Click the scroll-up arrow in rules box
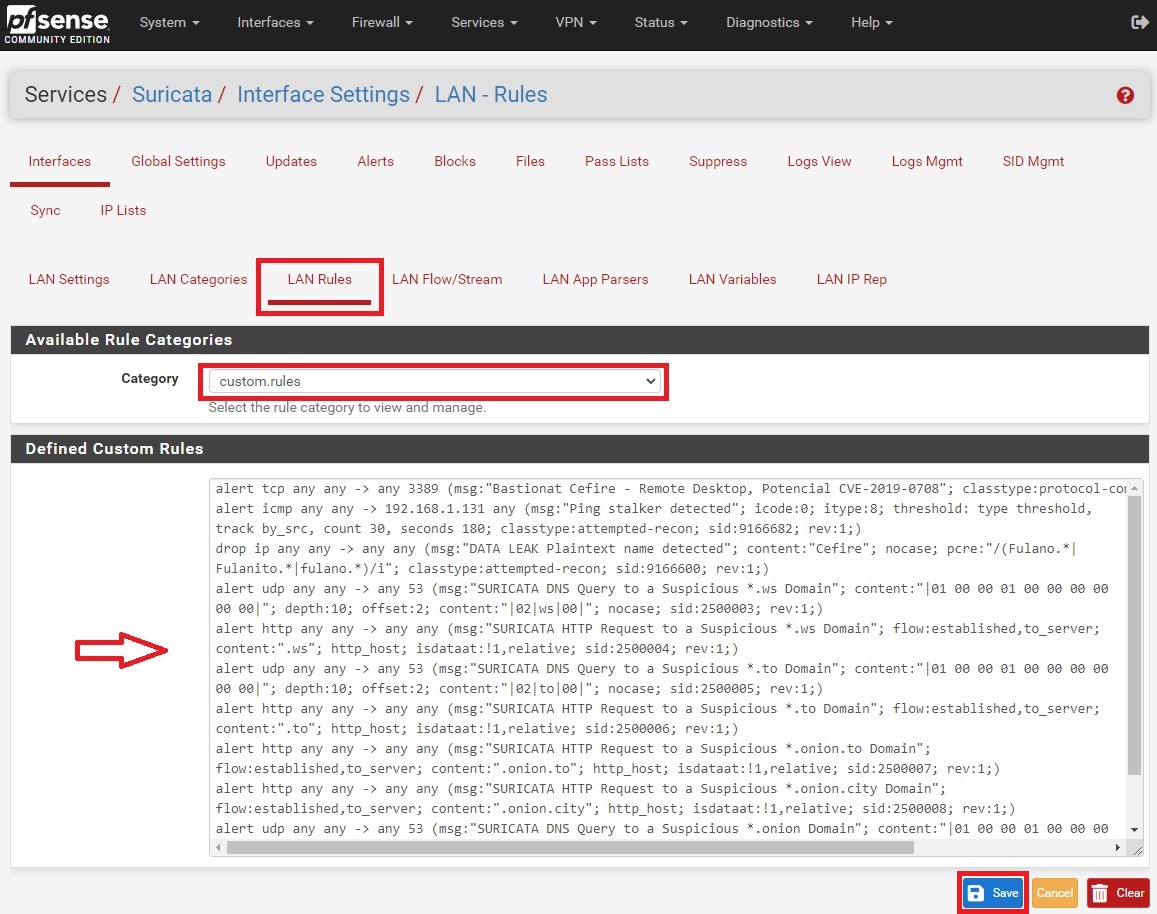1157x914 pixels. click(1135, 488)
